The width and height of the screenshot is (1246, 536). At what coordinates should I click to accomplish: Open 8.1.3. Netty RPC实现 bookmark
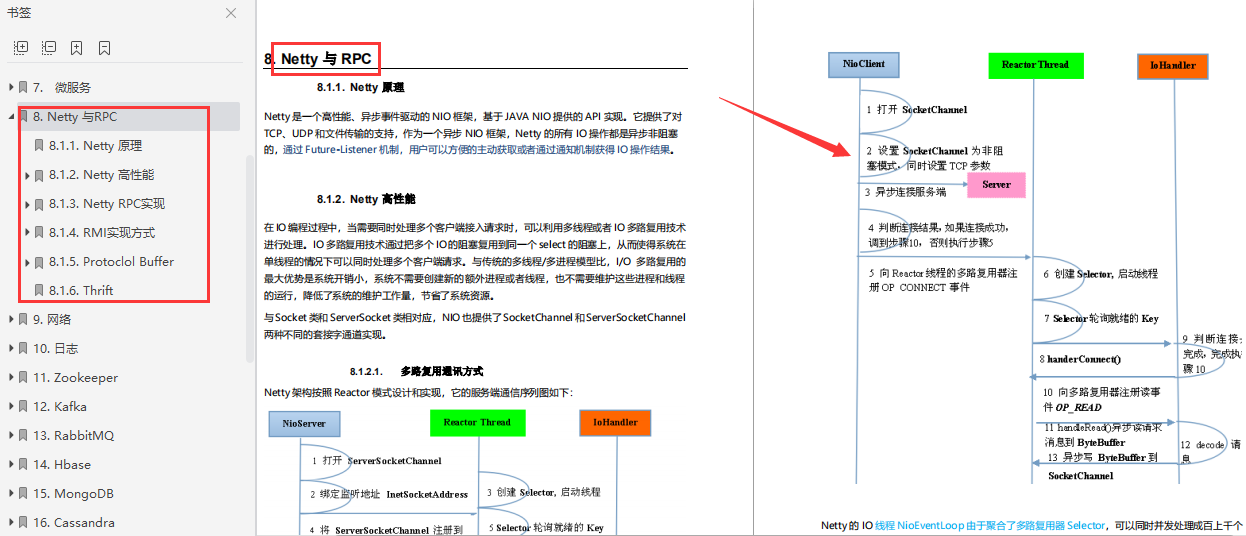point(107,204)
